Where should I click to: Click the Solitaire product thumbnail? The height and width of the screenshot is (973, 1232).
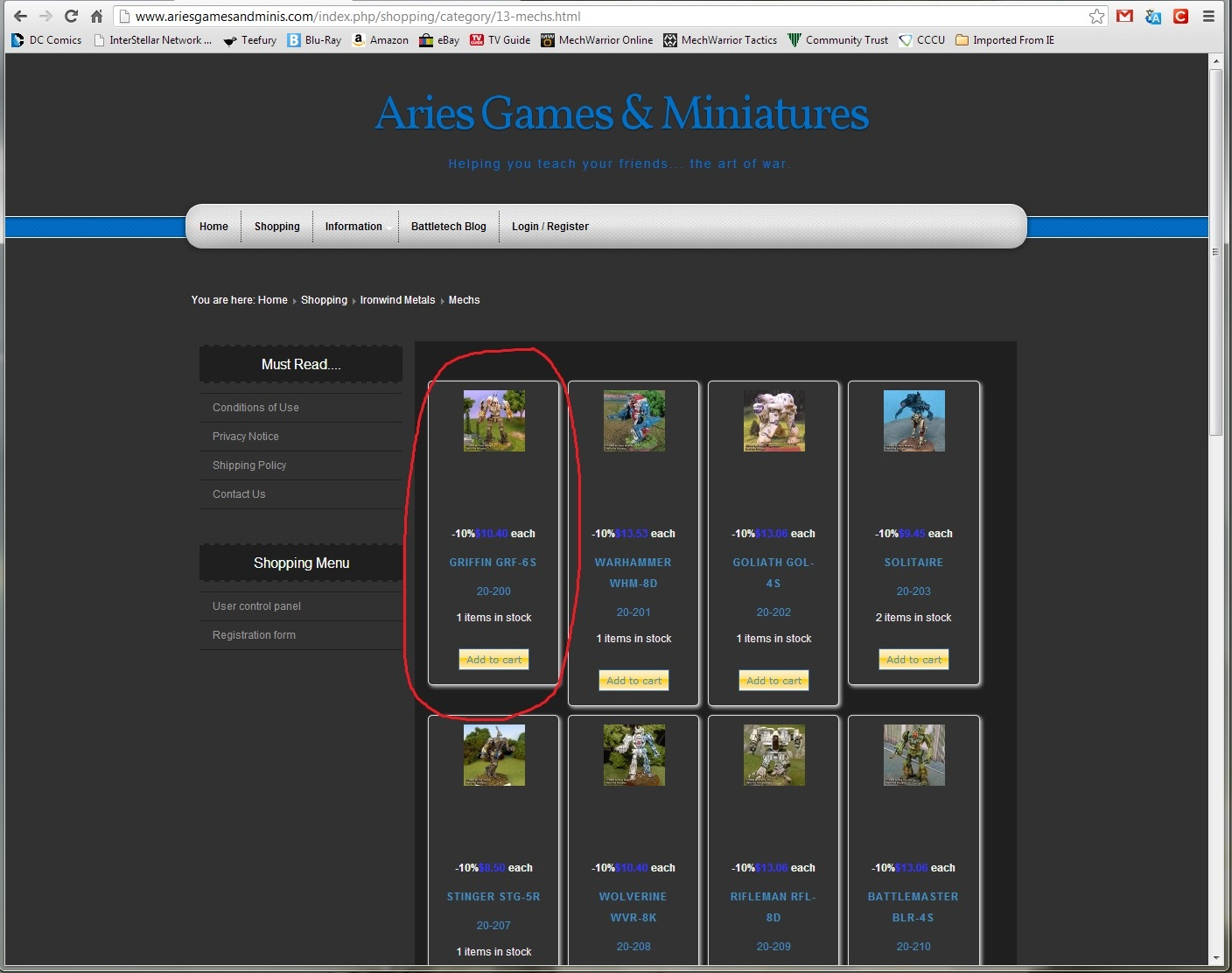[x=914, y=421]
